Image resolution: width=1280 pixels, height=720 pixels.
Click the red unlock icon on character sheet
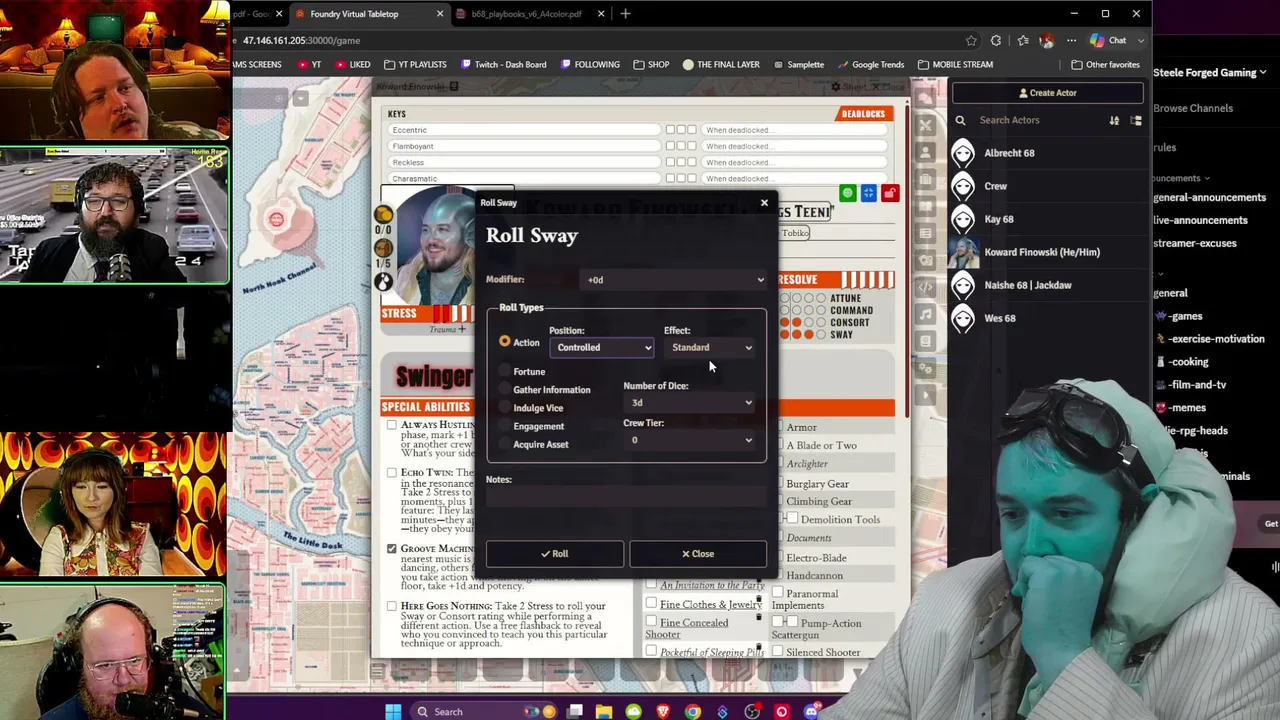pyautogui.click(x=889, y=193)
